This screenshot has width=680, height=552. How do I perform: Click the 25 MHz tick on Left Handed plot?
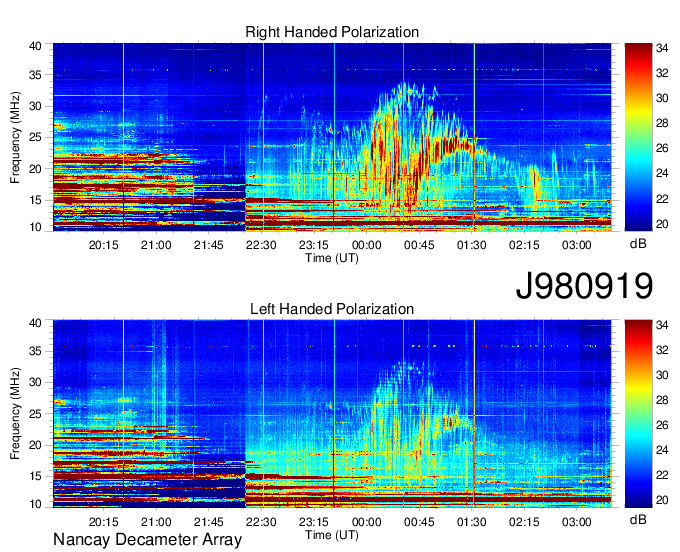(x=36, y=414)
